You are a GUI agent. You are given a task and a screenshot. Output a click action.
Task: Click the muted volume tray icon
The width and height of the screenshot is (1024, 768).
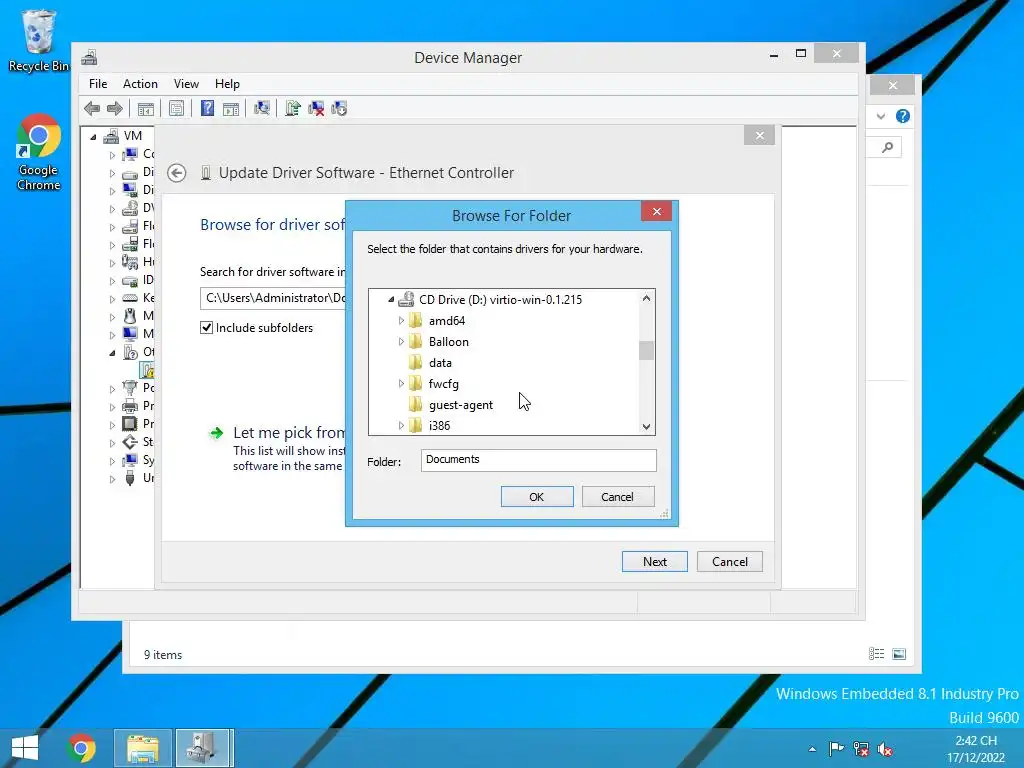pyautogui.click(x=885, y=749)
